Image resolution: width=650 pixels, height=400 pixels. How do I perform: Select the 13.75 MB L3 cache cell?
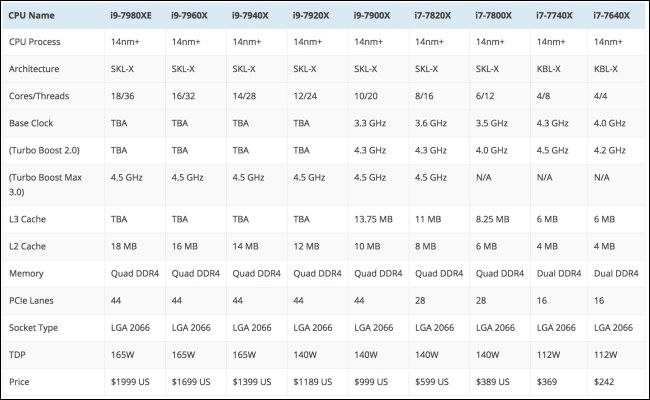[373, 219]
